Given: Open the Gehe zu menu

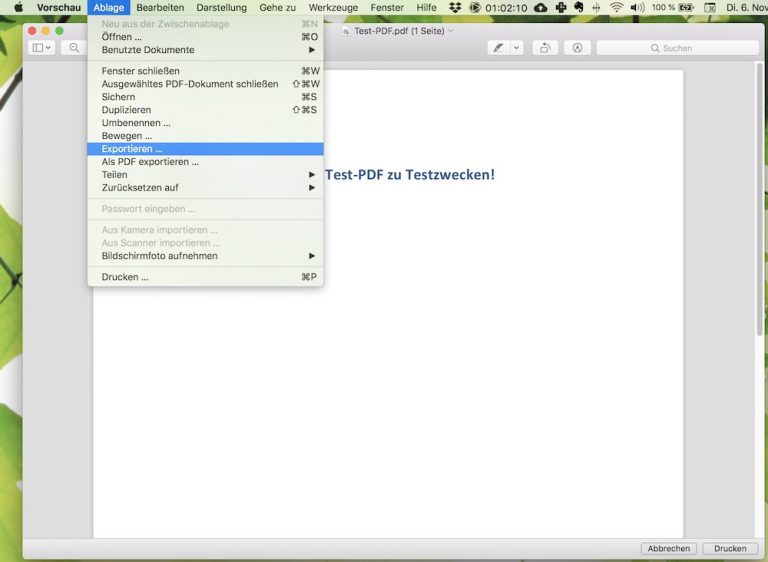Looking at the screenshot, I should (278, 7).
